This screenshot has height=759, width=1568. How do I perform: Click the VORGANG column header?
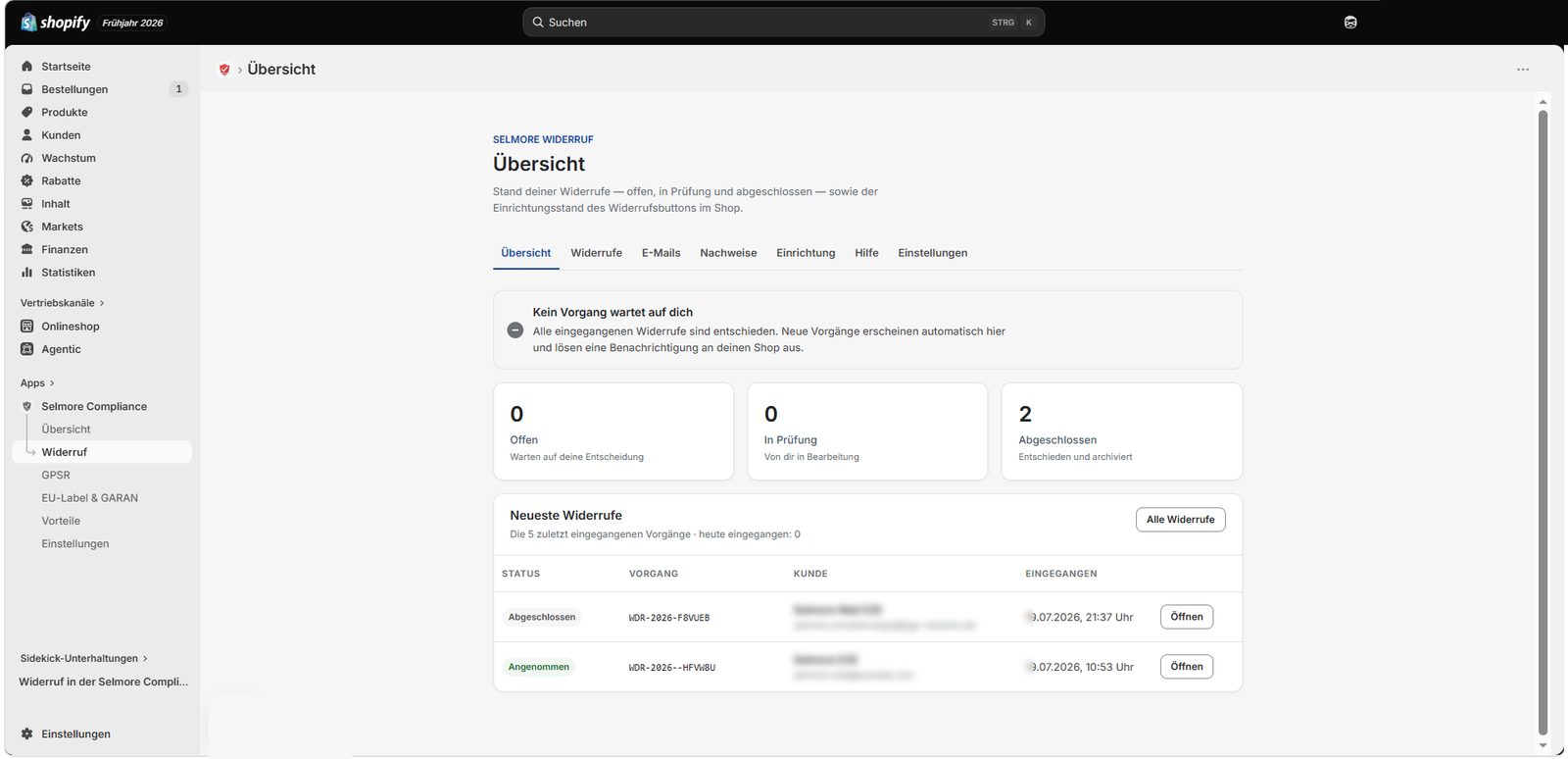click(x=654, y=574)
